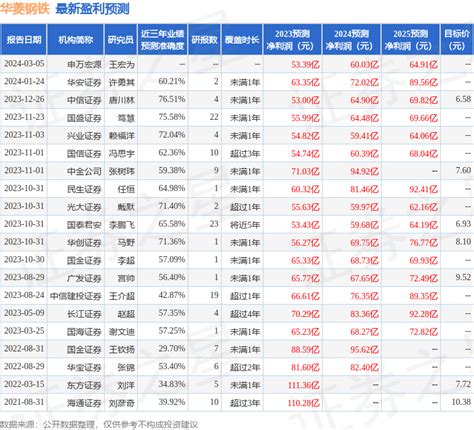Screen dimensions: 474x430
Task: Click institution 海通证券
Action: [x=84, y=403]
